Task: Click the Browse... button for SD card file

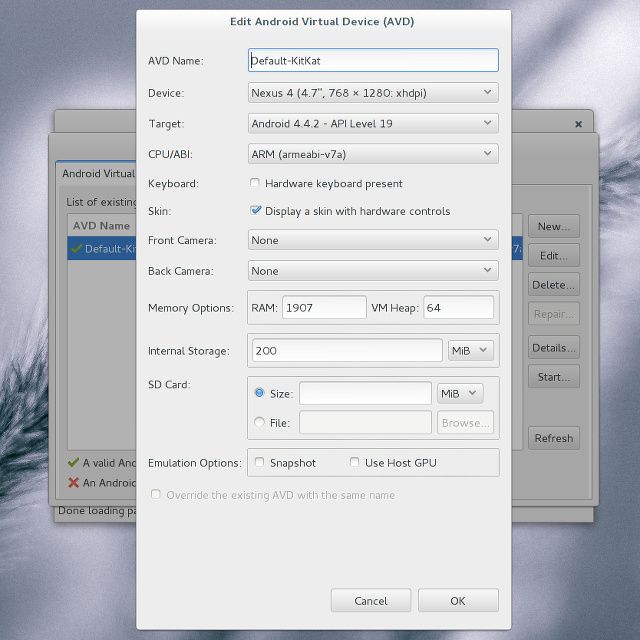Action: (x=465, y=422)
